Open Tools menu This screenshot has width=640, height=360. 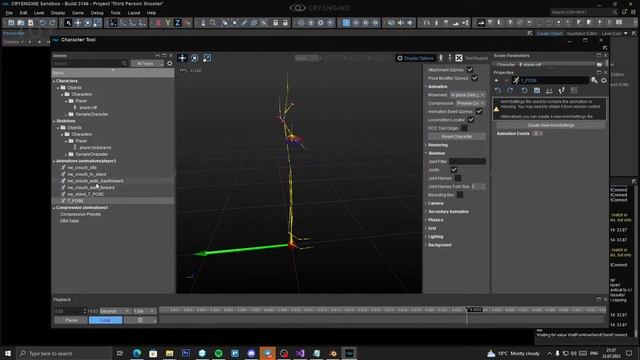coord(116,13)
